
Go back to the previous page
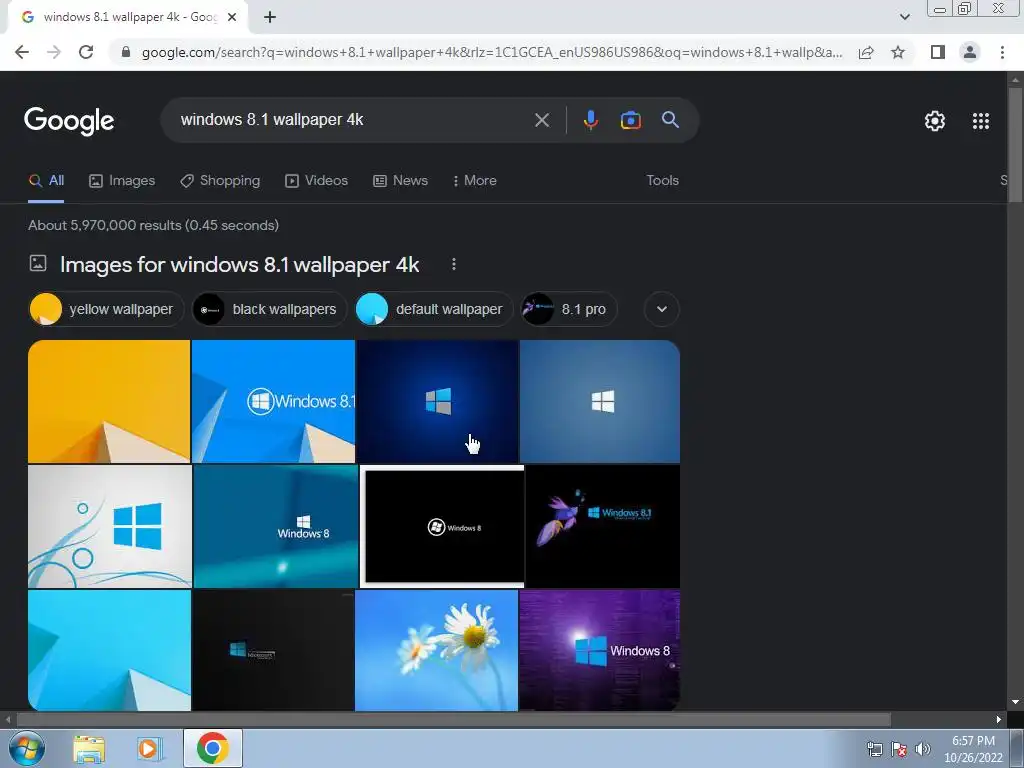coord(22,52)
